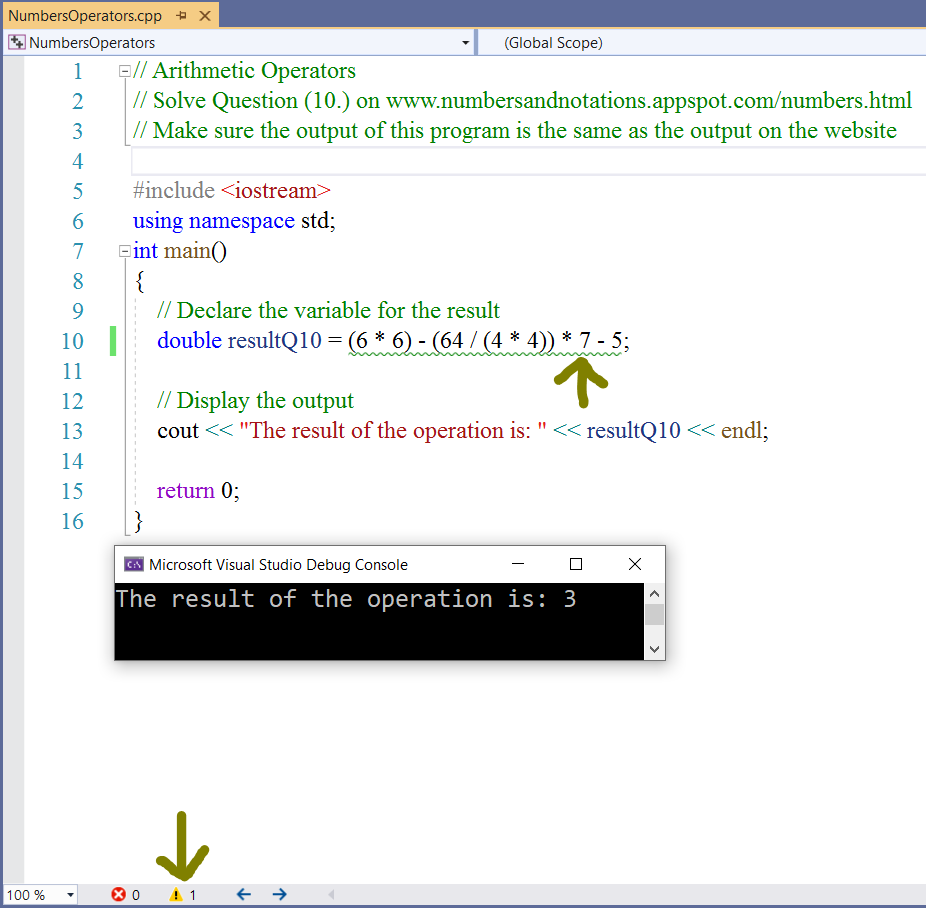Click the Debug Console window icon
Screen dimensions: 926x908
(x=133, y=564)
